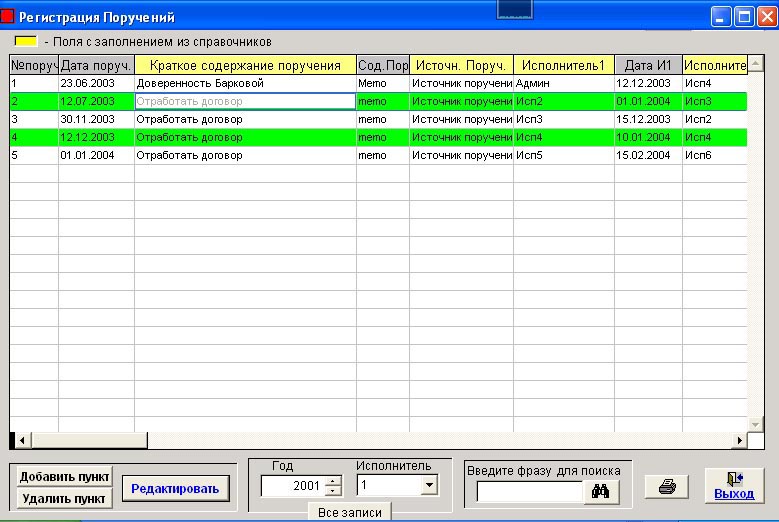Click the Дата поруч. column header
Screen dimensions: 779x522
(96, 65)
